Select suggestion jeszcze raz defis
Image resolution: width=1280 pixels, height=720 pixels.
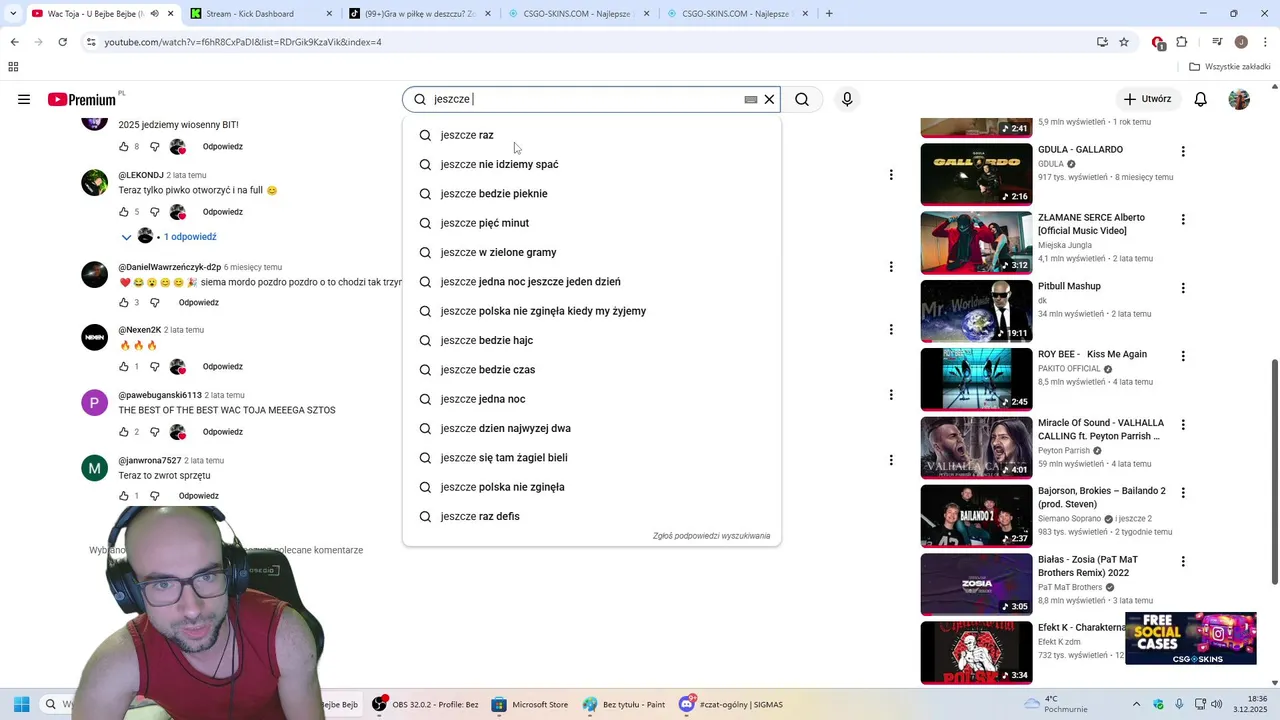[x=591, y=516]
